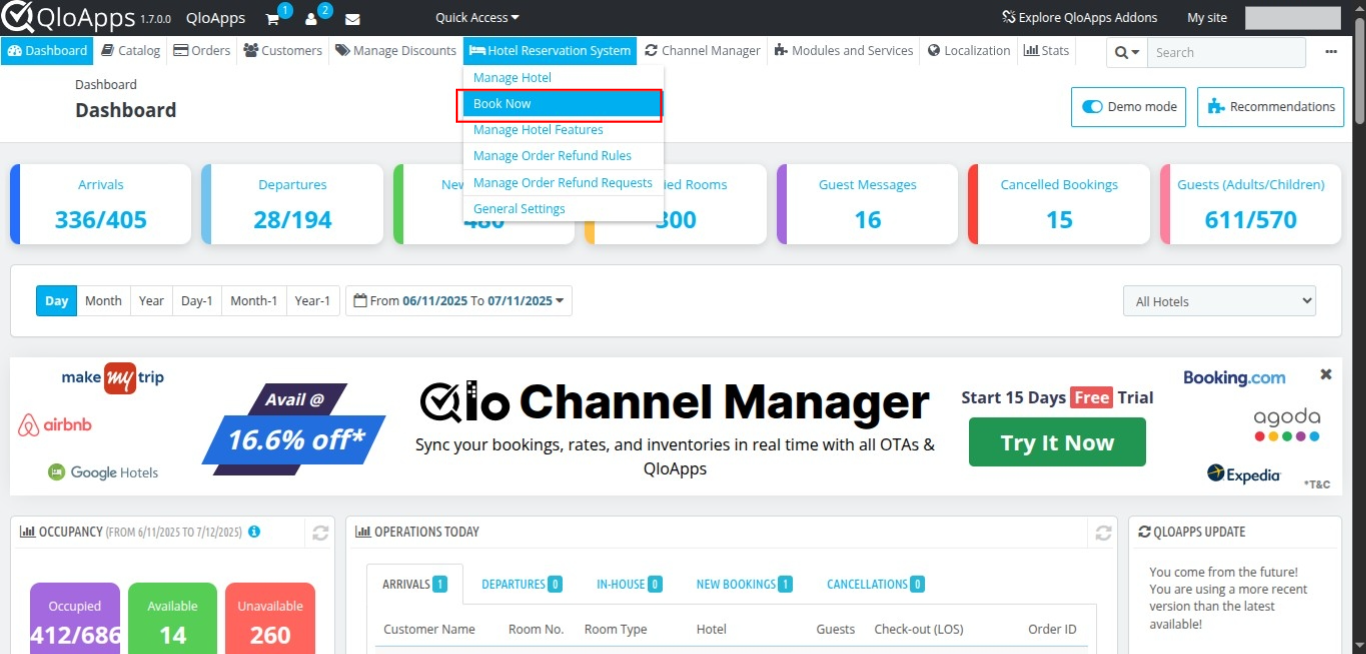
Task: Open the Customers menu
Action: (x=283, y=51)
